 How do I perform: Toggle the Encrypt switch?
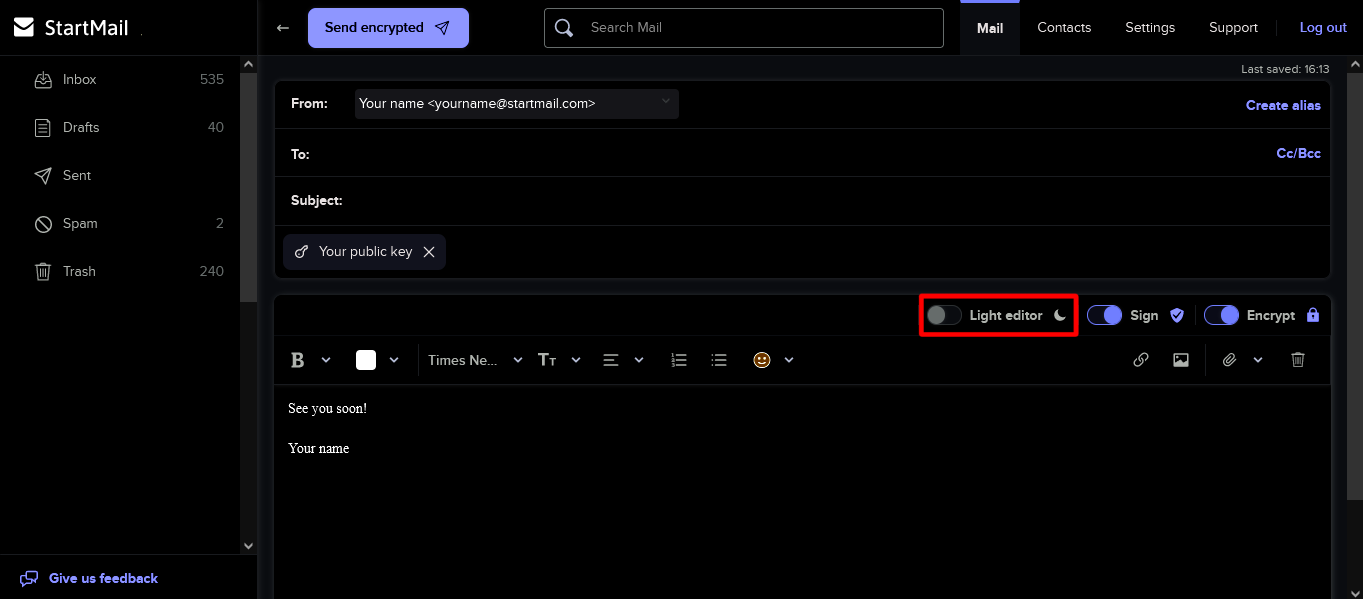click(1221, 315)
